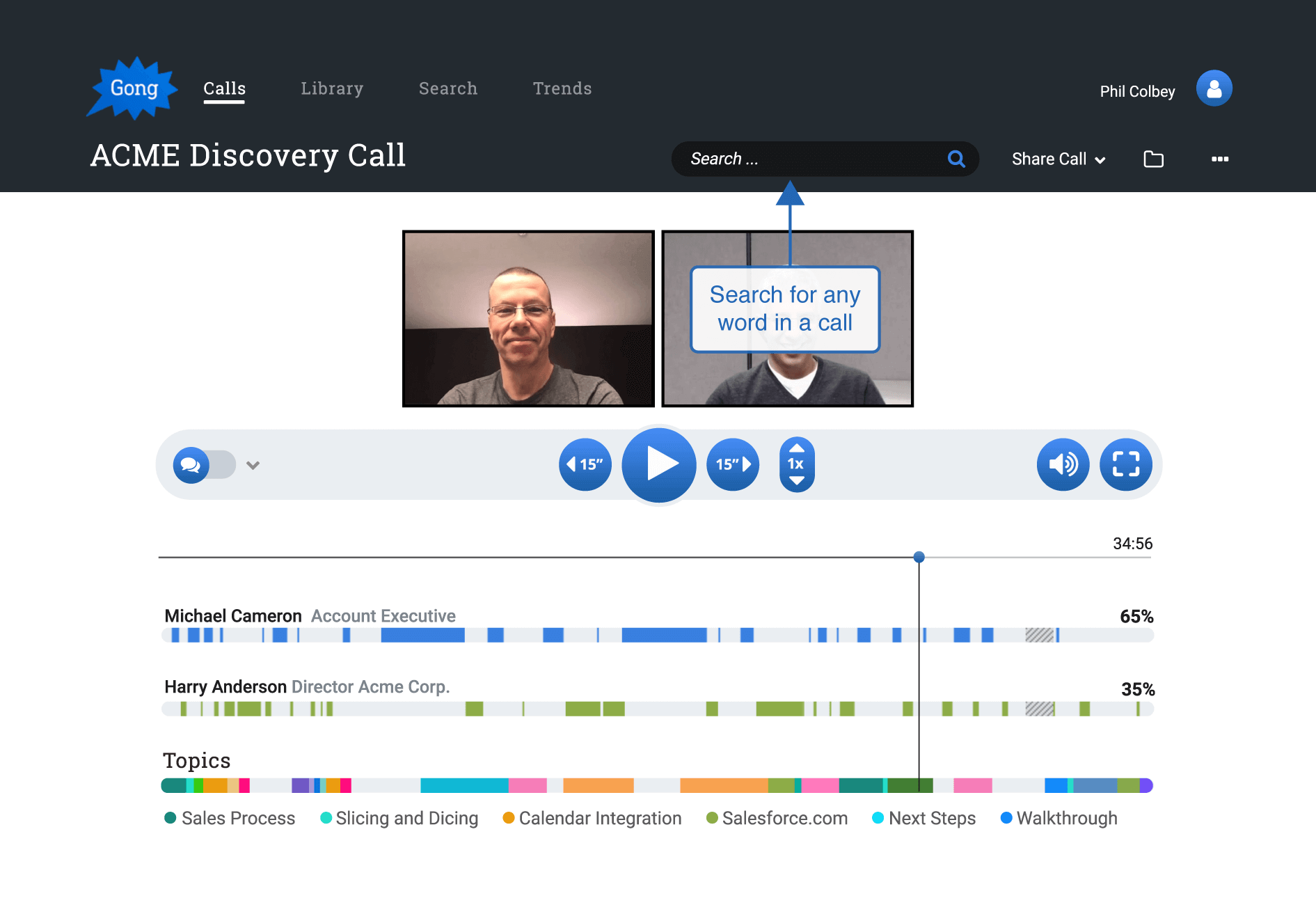Select the Sales Process topic legend
Screen dimensions: 1316x905
point(230,818)
